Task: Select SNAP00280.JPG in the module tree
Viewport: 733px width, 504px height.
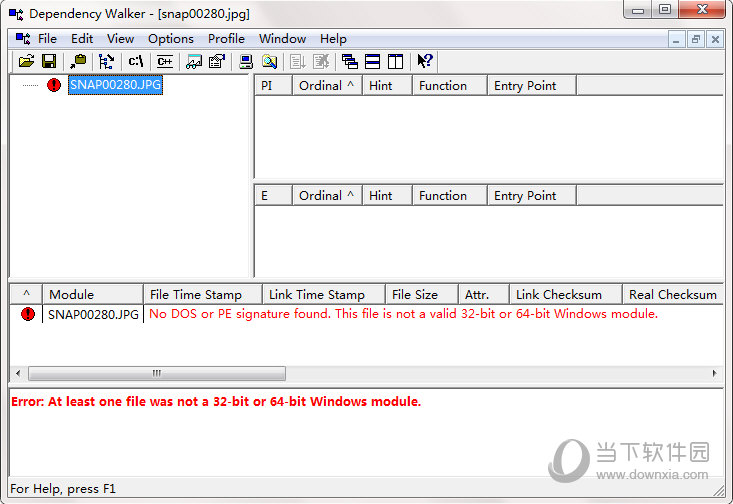Action: coord(115,85)
